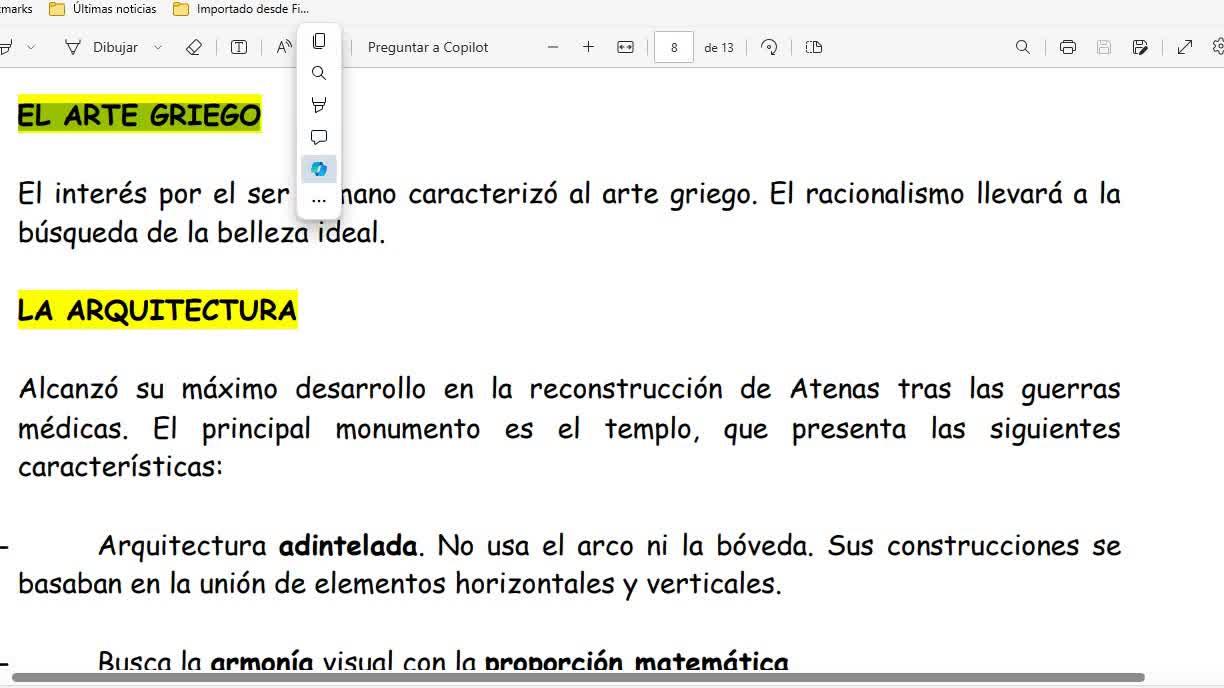Focus the page number field showing 8
1224x688 pixels.
pos(674,47)
